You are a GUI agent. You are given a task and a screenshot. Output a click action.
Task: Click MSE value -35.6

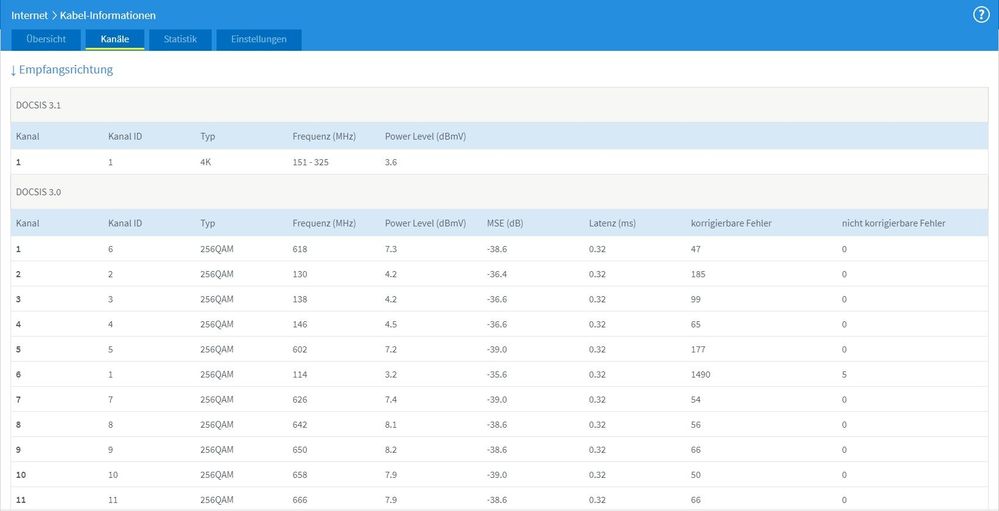[x=497, y=375]
